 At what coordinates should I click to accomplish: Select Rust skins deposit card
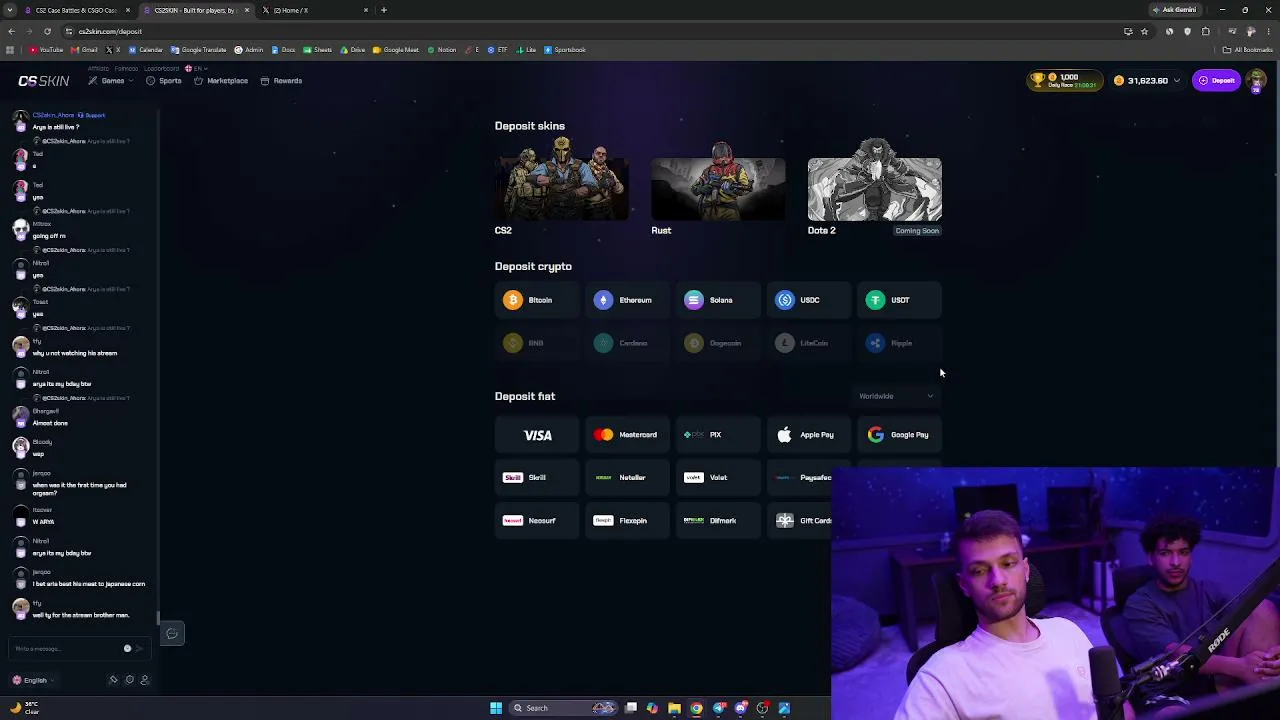(x=718, y=188)
